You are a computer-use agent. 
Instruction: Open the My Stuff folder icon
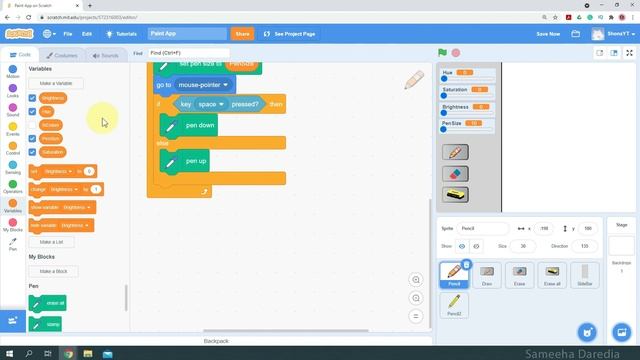(x=576, y=34)
